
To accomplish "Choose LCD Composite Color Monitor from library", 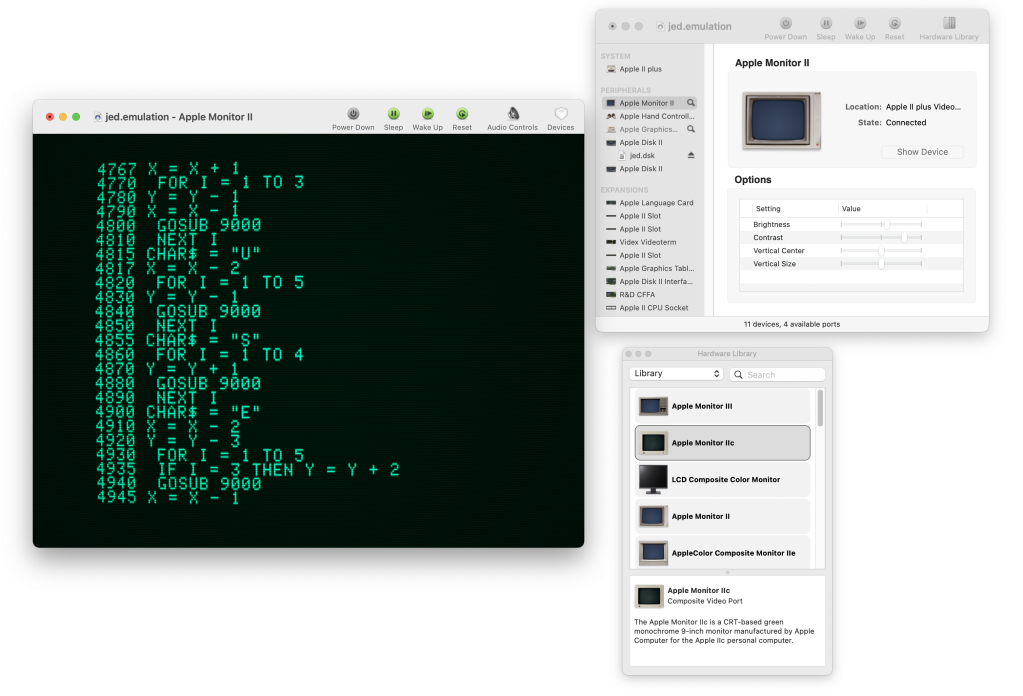I will [723, 480].
